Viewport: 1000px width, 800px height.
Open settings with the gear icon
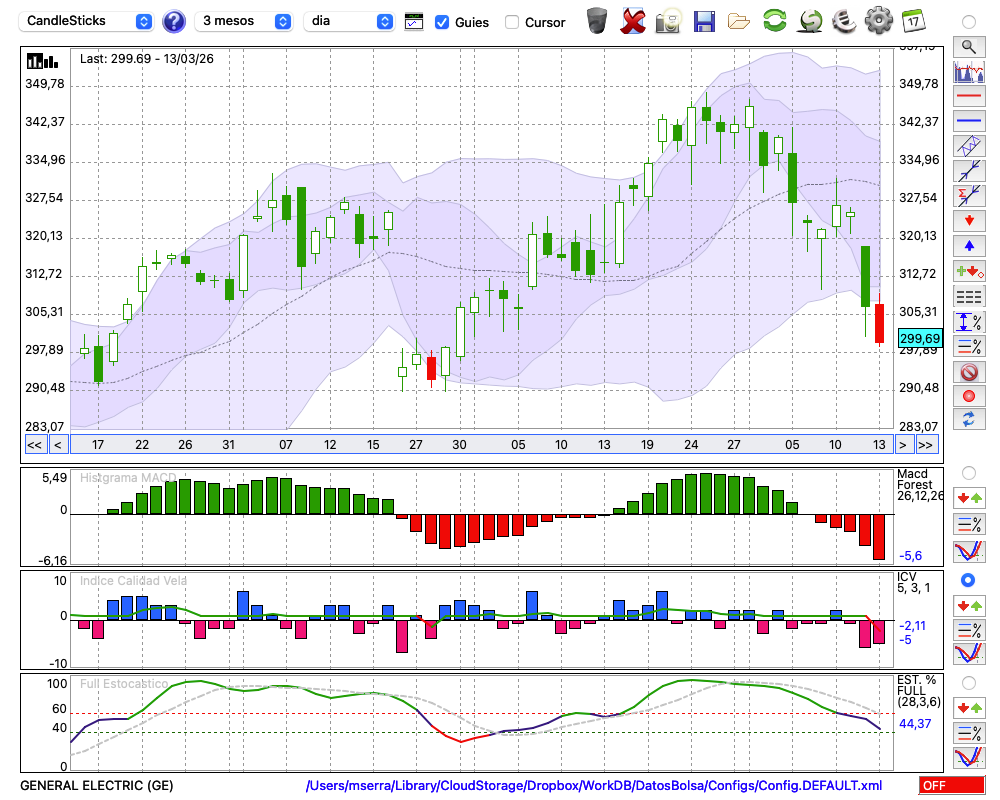tap(879, 21)
